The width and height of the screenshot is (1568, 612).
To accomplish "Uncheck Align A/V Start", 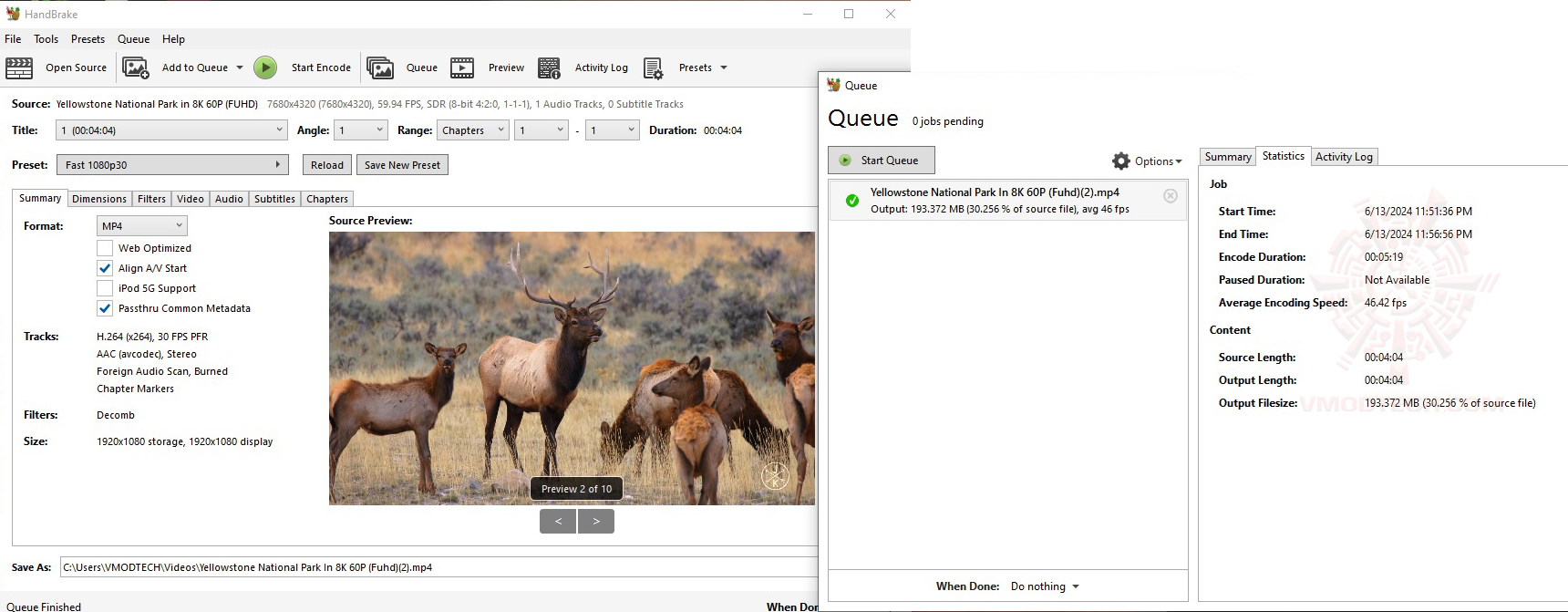I will (105, 268).
